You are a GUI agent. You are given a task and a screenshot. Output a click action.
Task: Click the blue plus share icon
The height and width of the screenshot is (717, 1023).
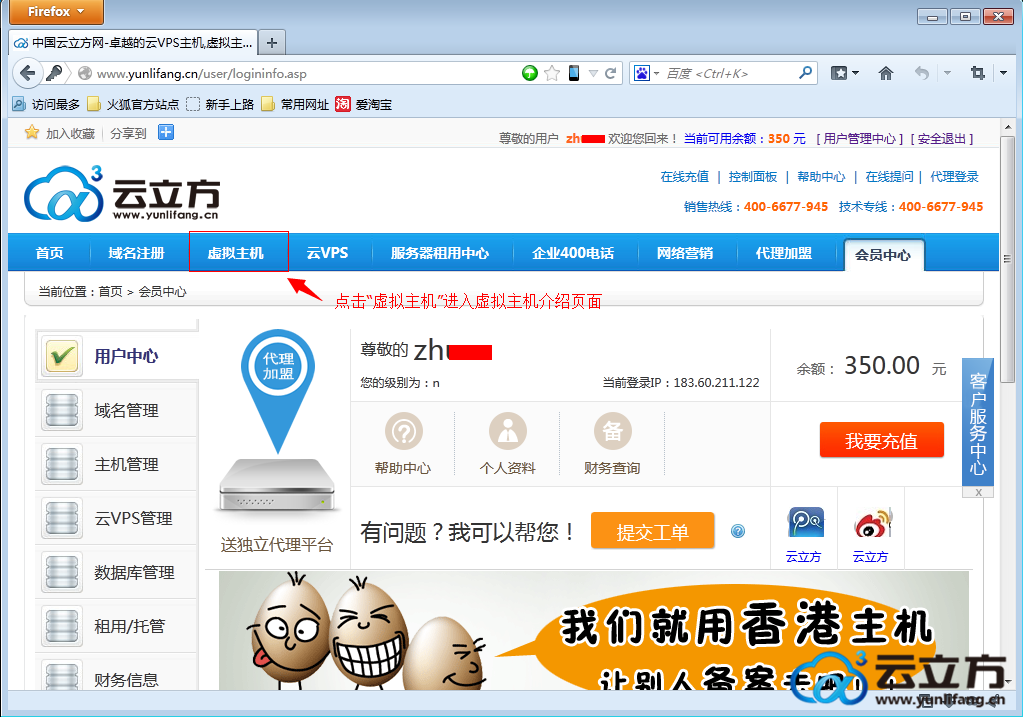pyautogui.click(x=166, y=132)
